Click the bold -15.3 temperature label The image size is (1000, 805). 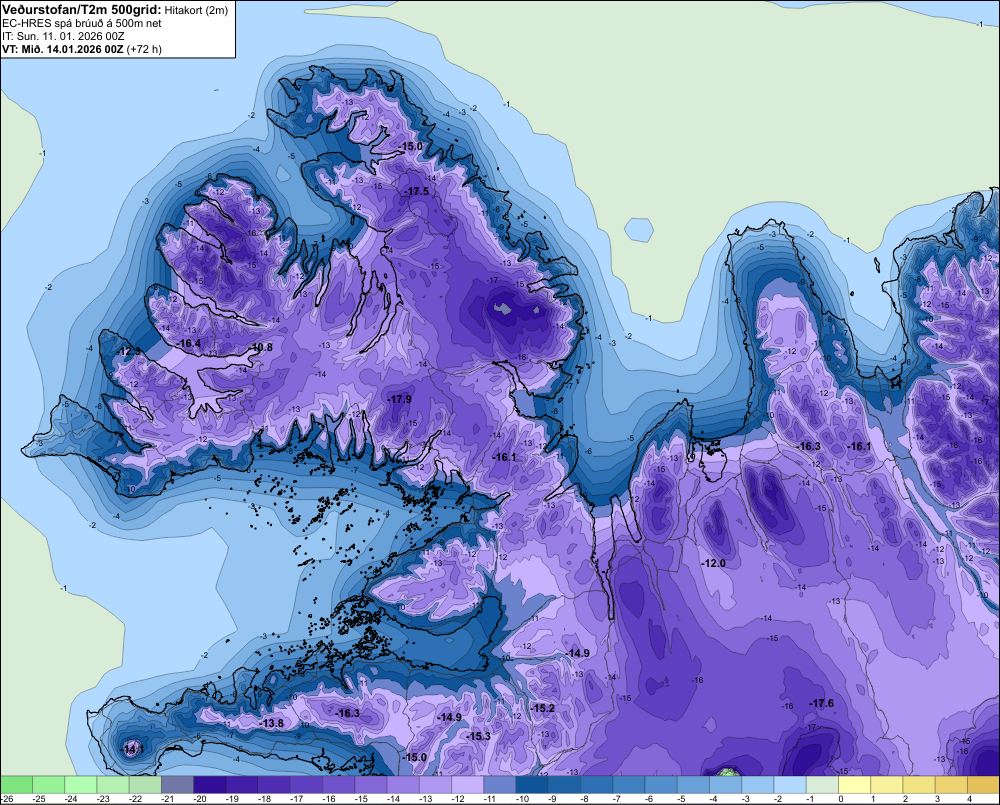point(478,736)
